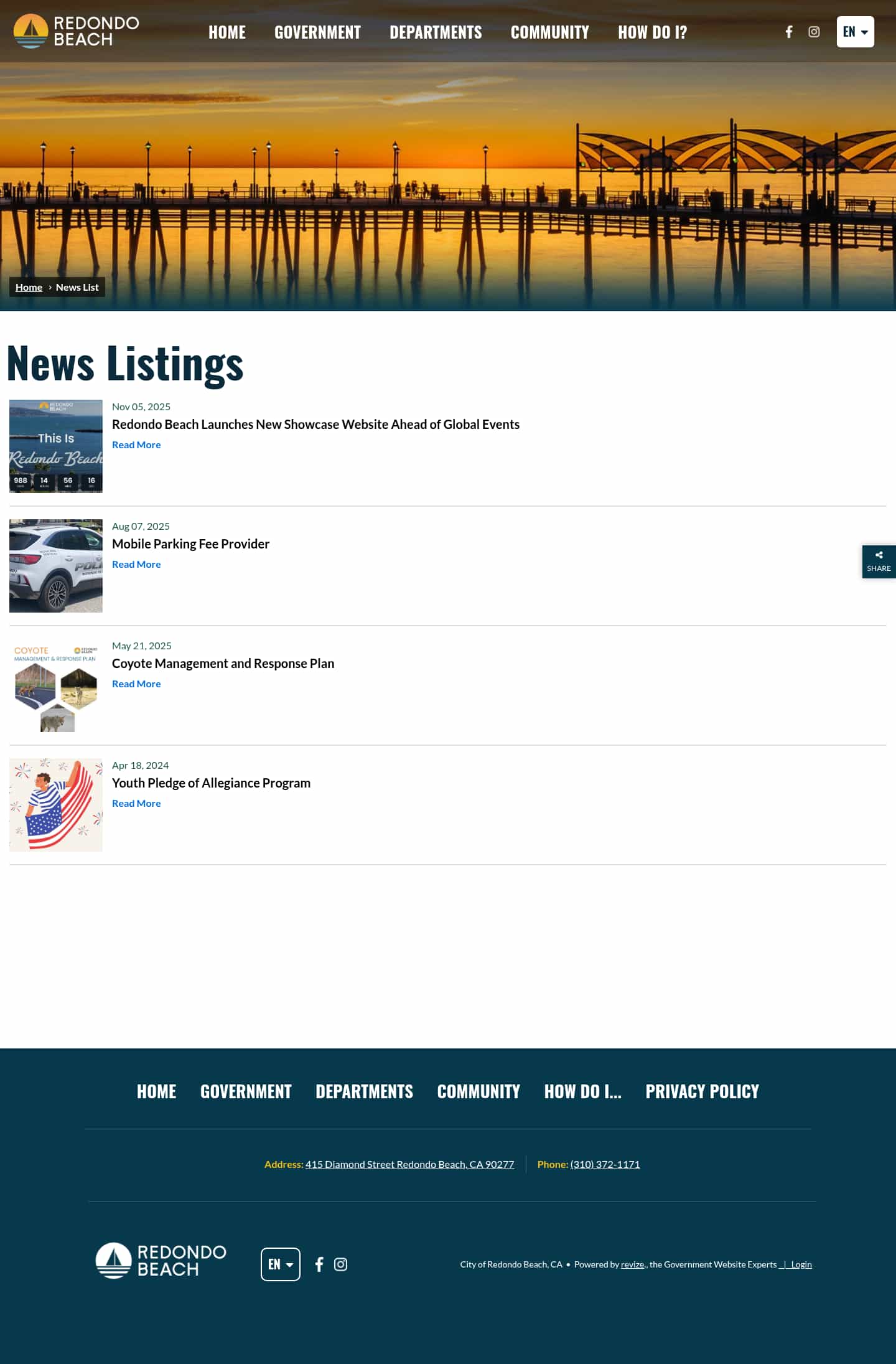Image resolution: width=896 pixels, height=1364 pixels.
Task: Click Read More under Youth Pledge of Allegiance
Action: tap(136, 803)
